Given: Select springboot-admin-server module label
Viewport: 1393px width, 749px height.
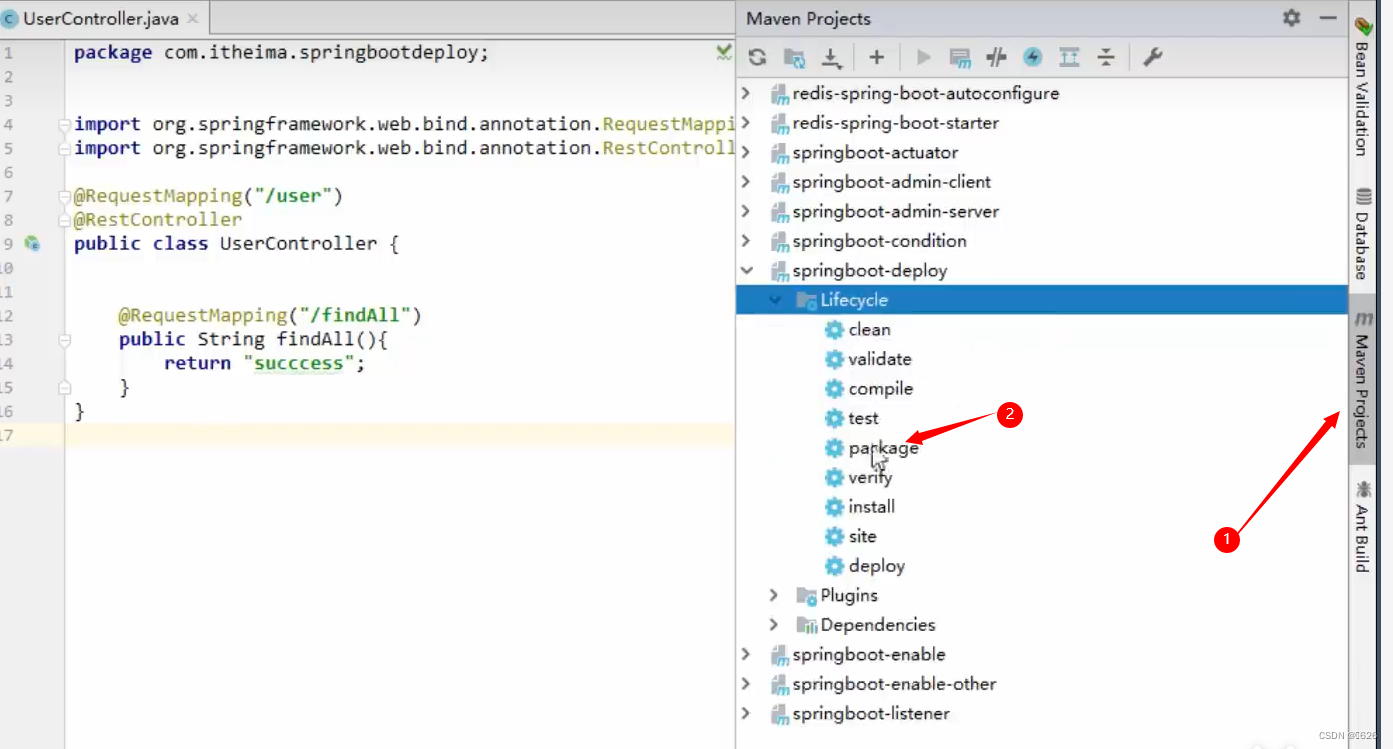Looking at the screenshot, I should [x=896, y=211].
